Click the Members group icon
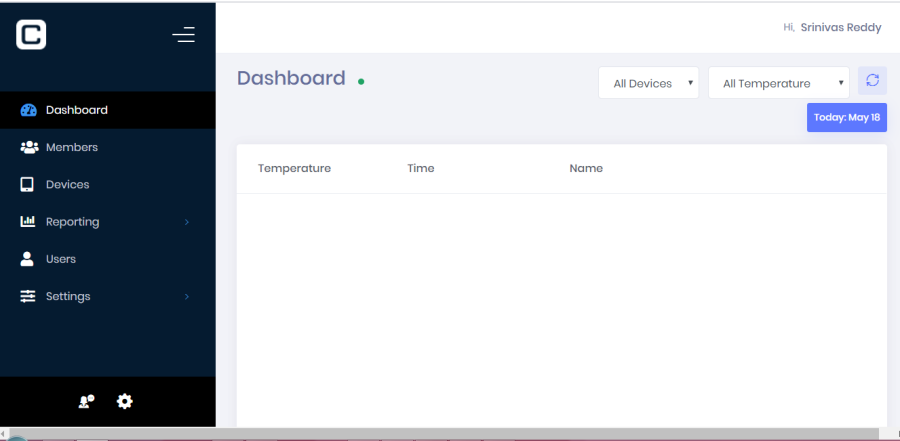The height and width of the screenshot is (441, 900). tap(29, 148)
